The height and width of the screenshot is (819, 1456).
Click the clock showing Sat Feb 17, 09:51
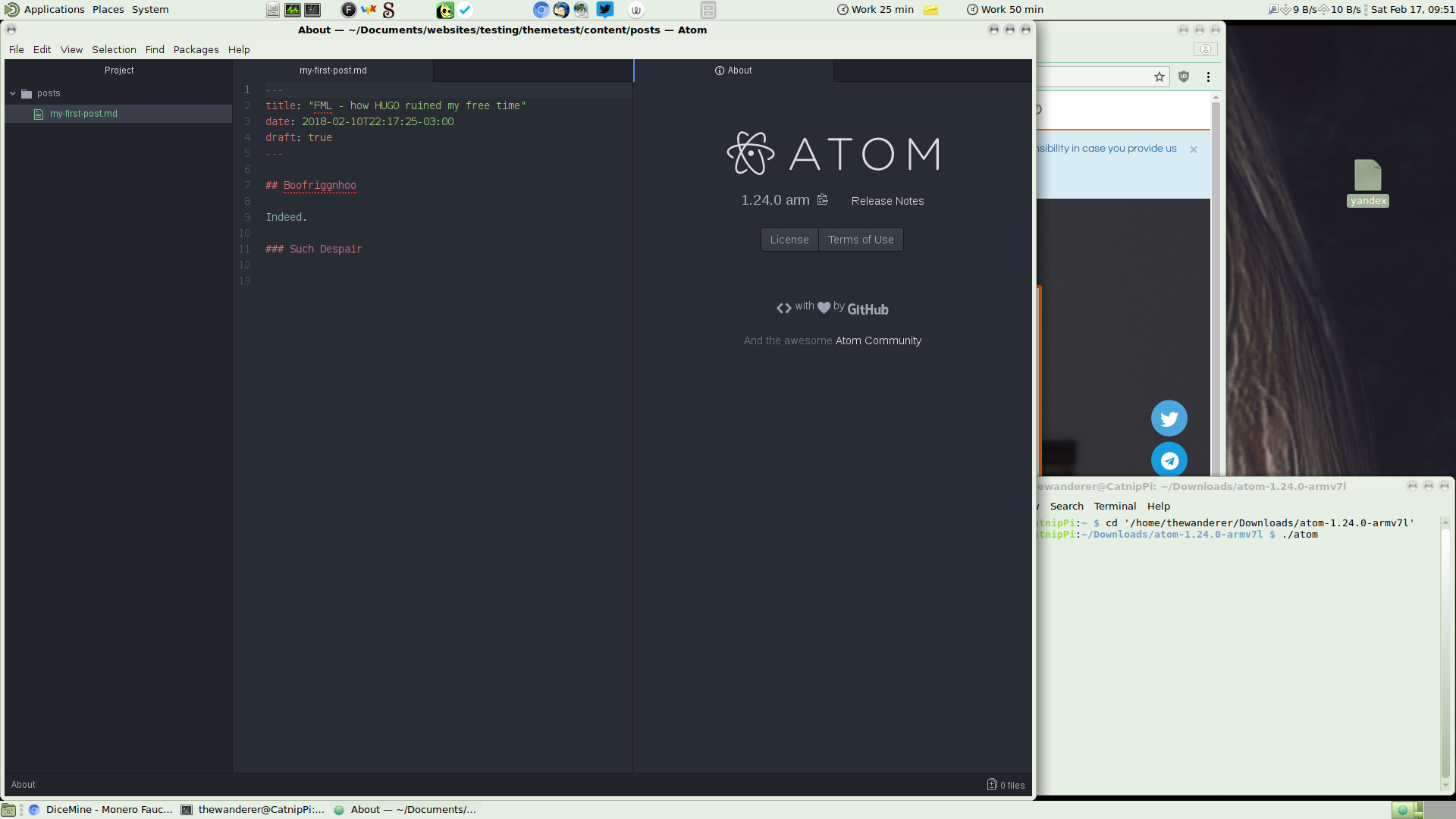[1412, 10]
